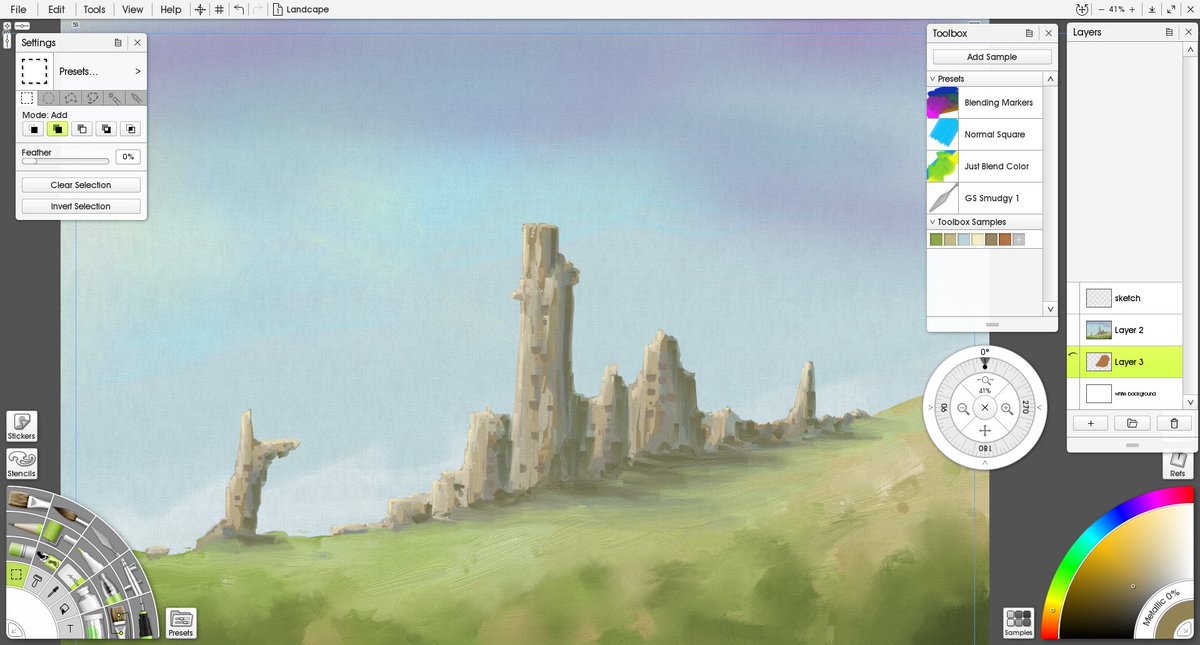
Task: Select the freehand lasso selection shape
Action: pos(93,98)
